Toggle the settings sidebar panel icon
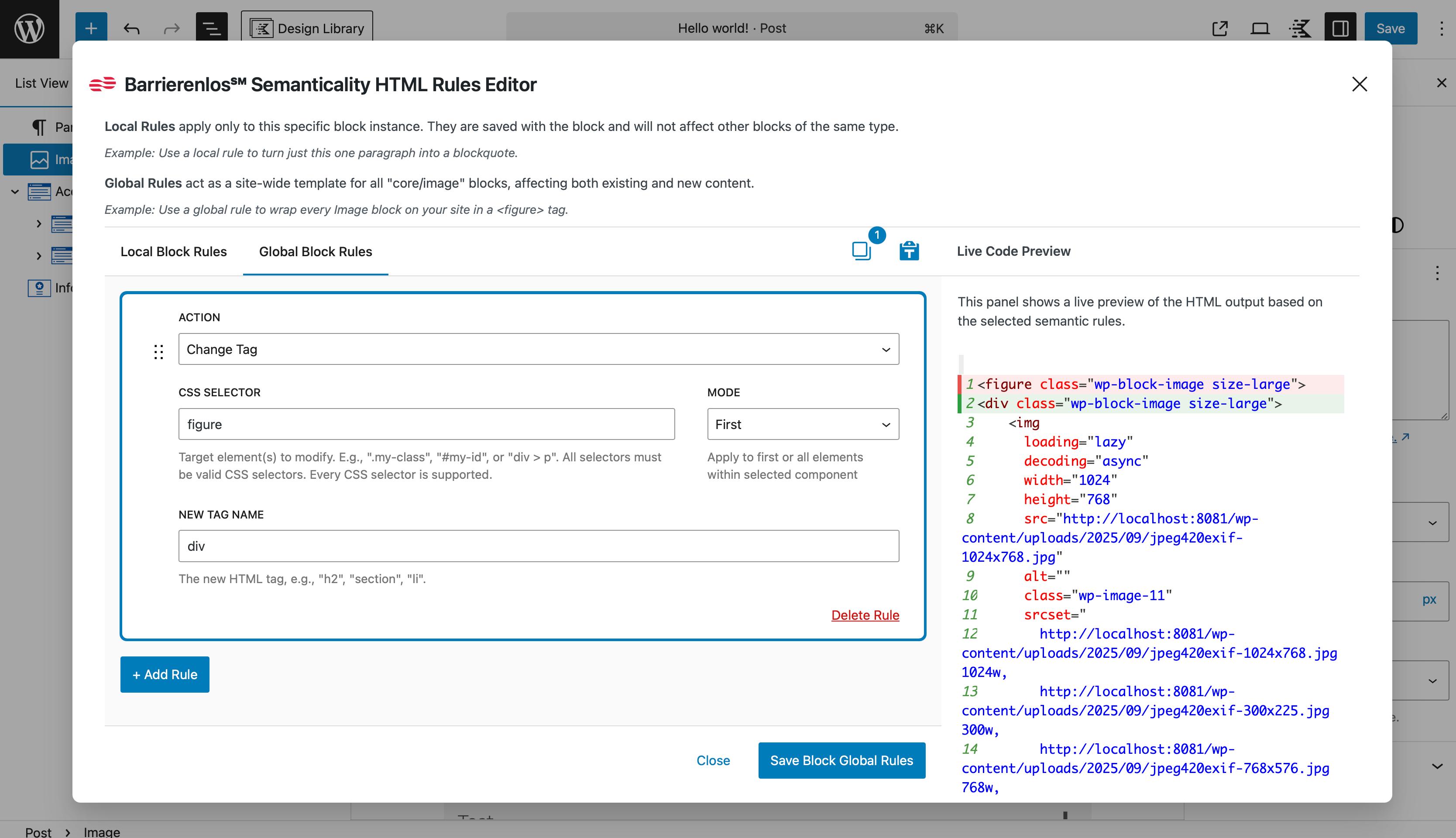The width and height of the screenshot is (1456, 838). coord(1340,28)
